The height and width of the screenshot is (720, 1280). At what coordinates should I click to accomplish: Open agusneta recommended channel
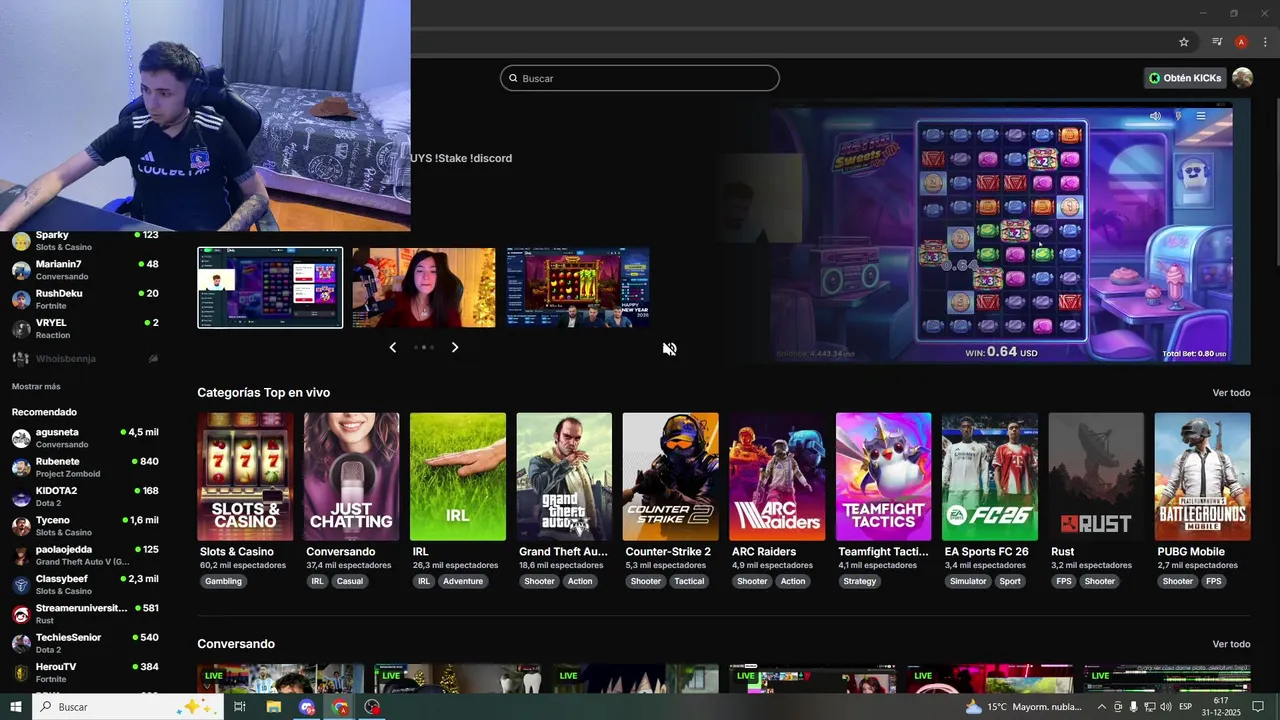point(85,438)
